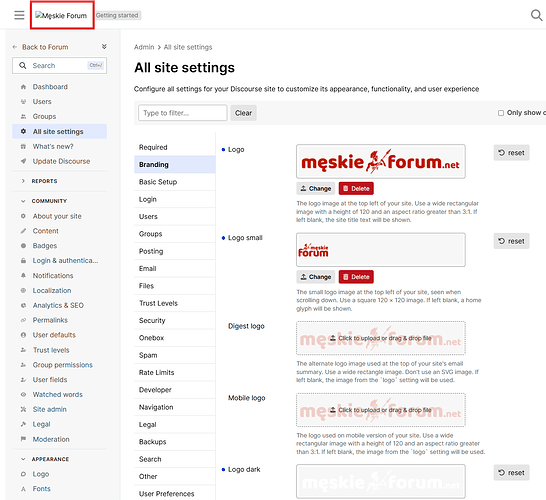The height and width of the screenshot is (500, 546).
Task: Click the Content pencil icon
Action: pos(23,231)
